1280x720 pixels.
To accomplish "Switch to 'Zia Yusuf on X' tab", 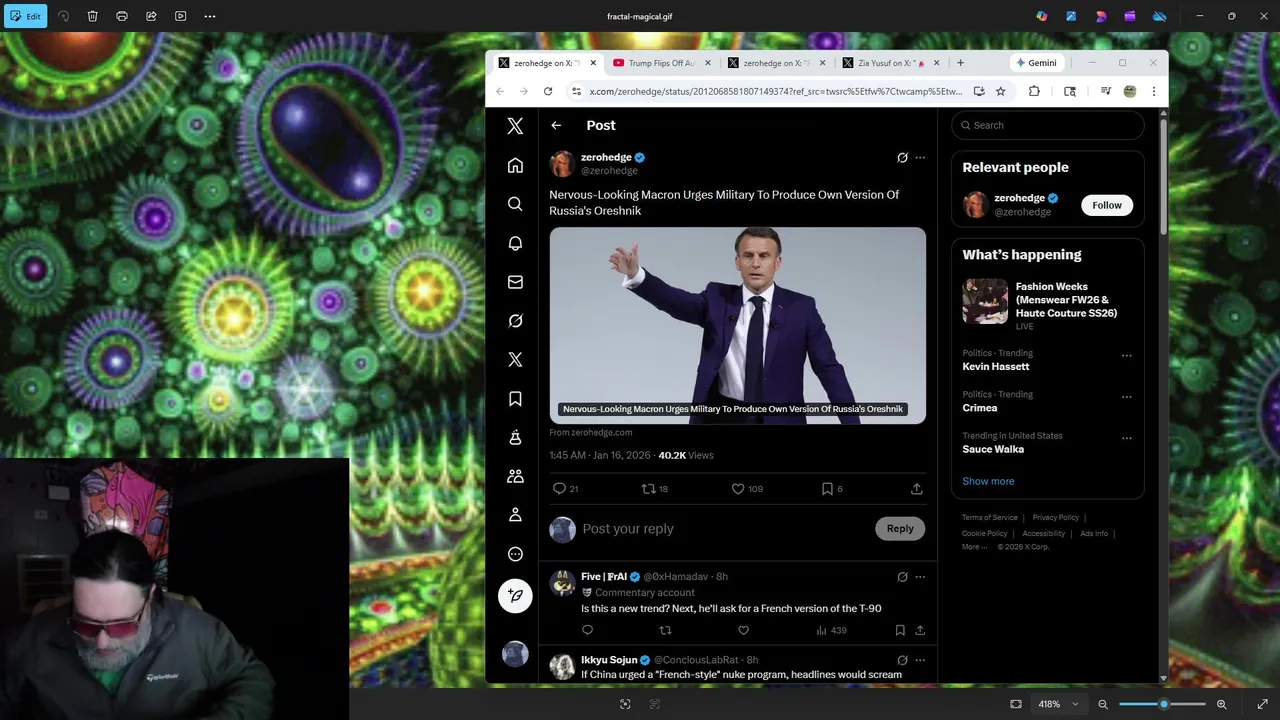I will point(890,63).
